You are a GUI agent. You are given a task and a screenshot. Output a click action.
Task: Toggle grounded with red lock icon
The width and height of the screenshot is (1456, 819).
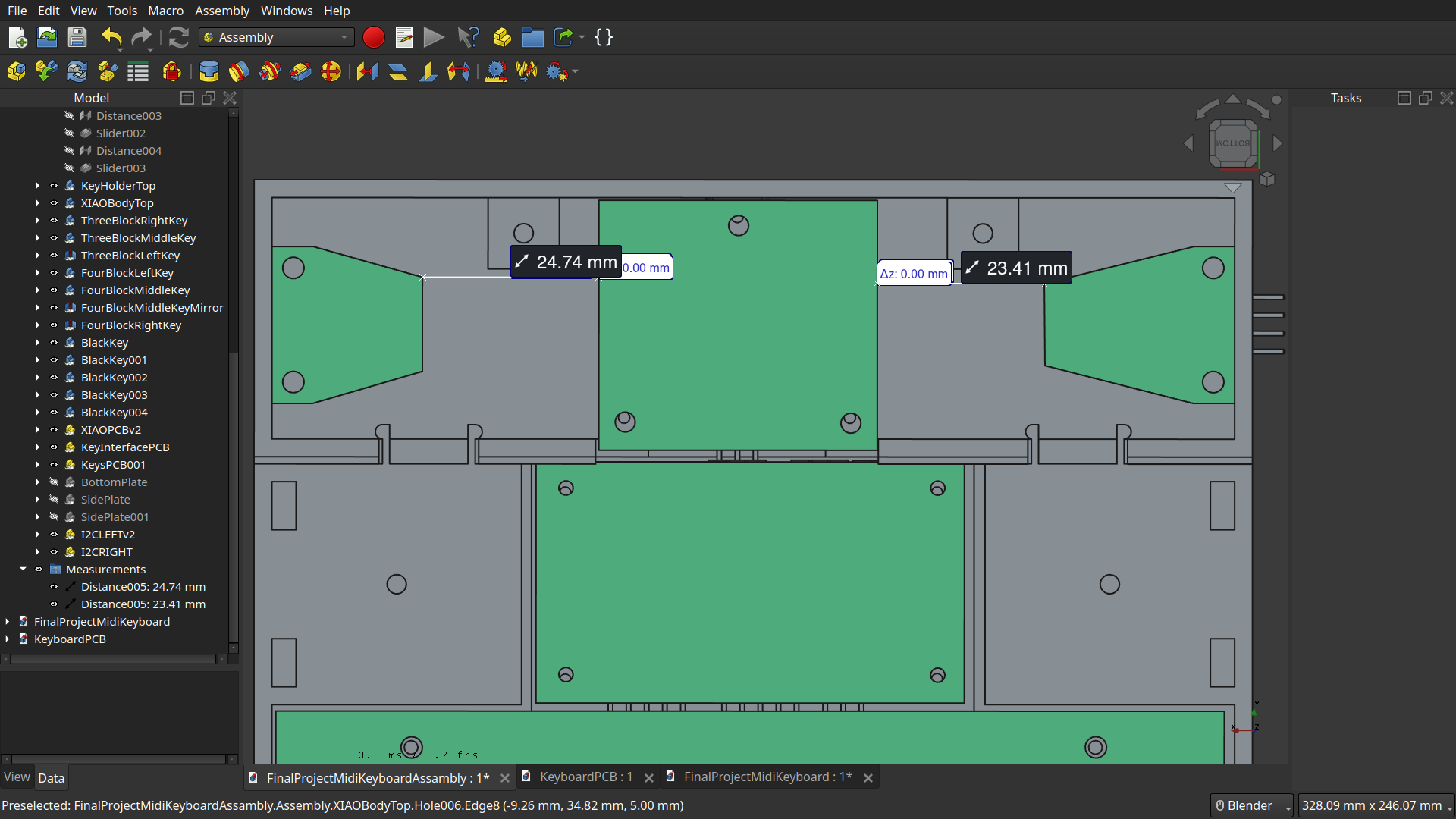172,72
